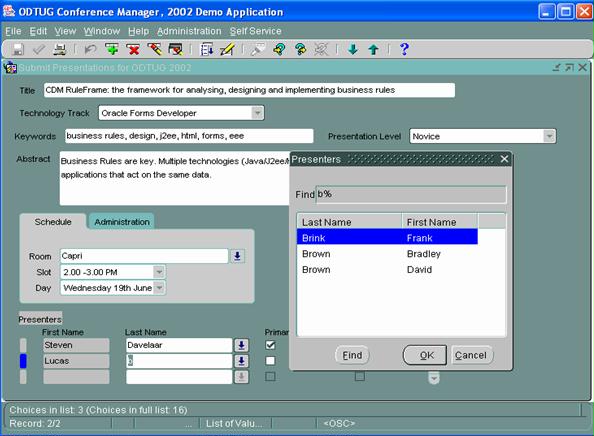The height and width of the screenshot is (436, 594).
Task: Click OK in Presenters dialog
Action: pos(425,355)
